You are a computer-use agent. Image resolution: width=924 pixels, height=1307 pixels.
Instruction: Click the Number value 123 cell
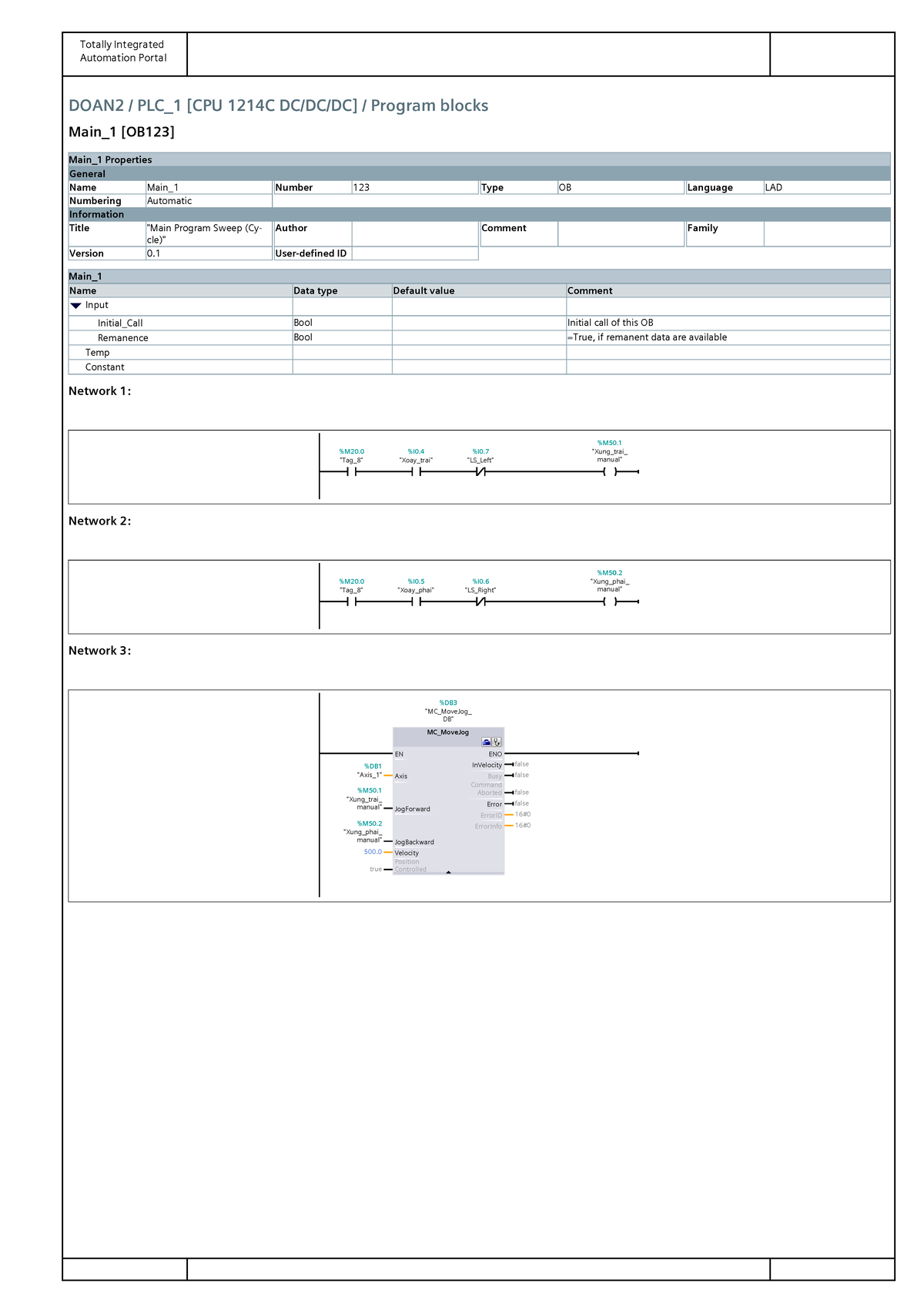415,187
